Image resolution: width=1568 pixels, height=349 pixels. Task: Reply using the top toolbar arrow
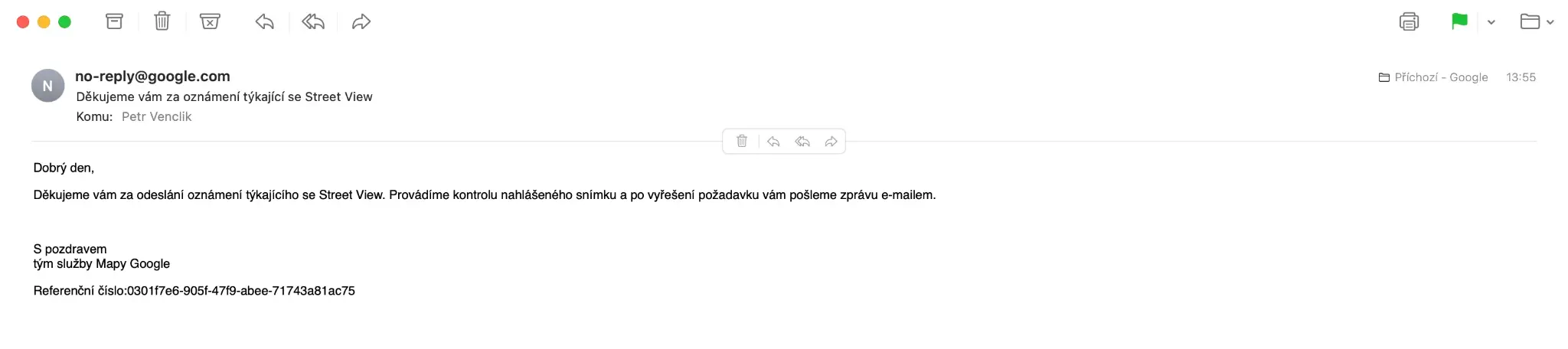tap(265, 21)
